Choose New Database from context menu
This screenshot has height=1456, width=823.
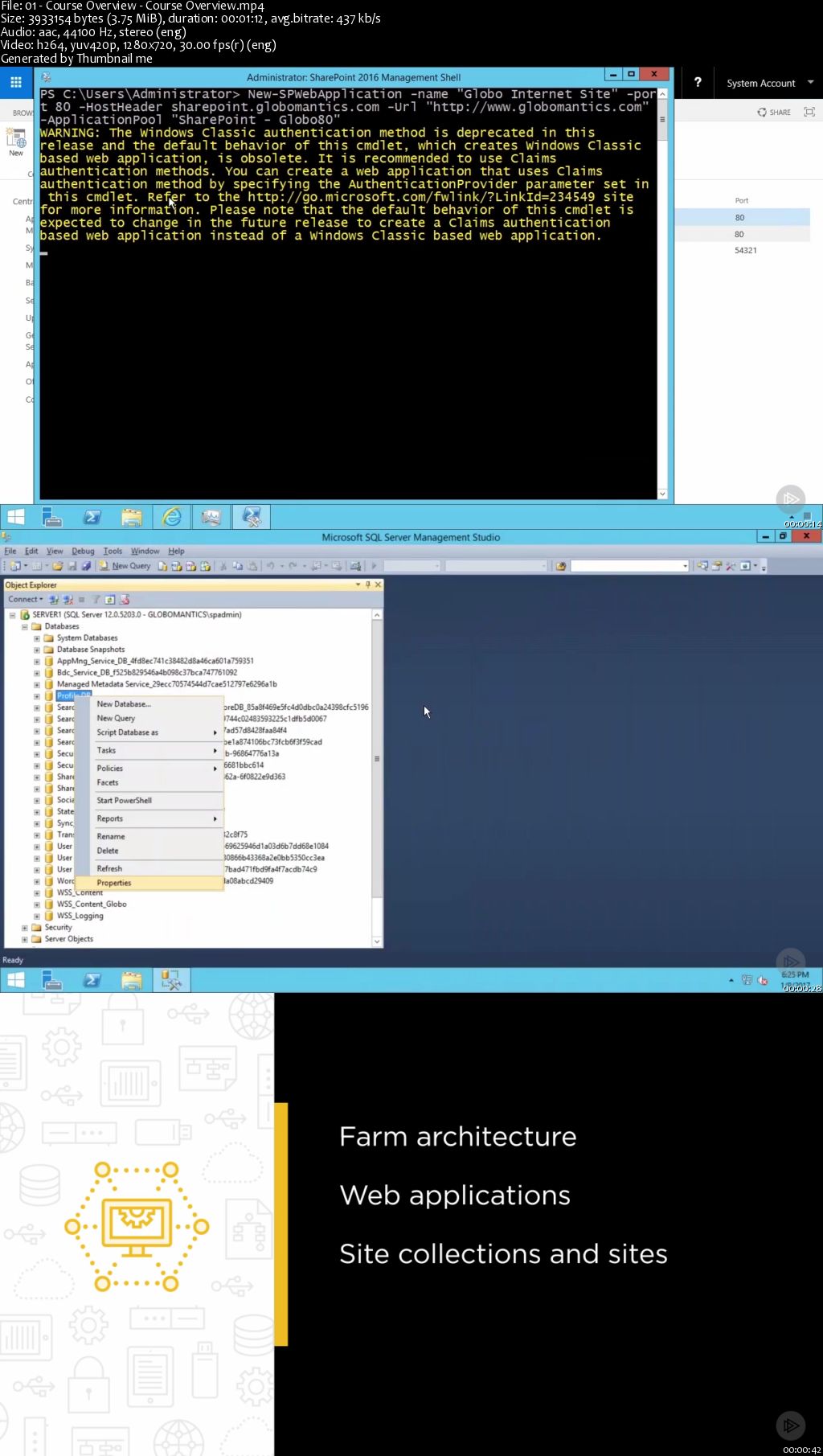coord(150,704)
